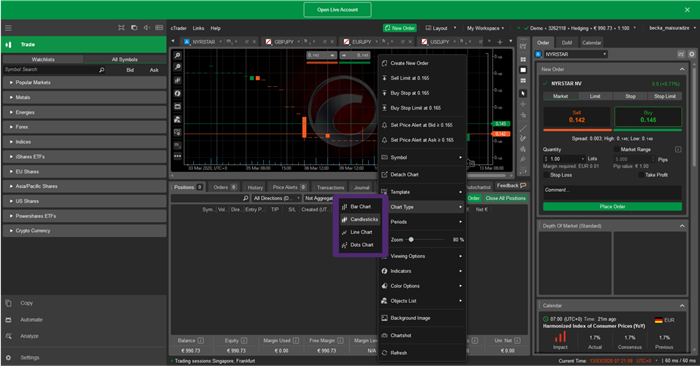This screenshot has height=366, width=700.
Task: Select the Limit order type
Action: (595, 96)
